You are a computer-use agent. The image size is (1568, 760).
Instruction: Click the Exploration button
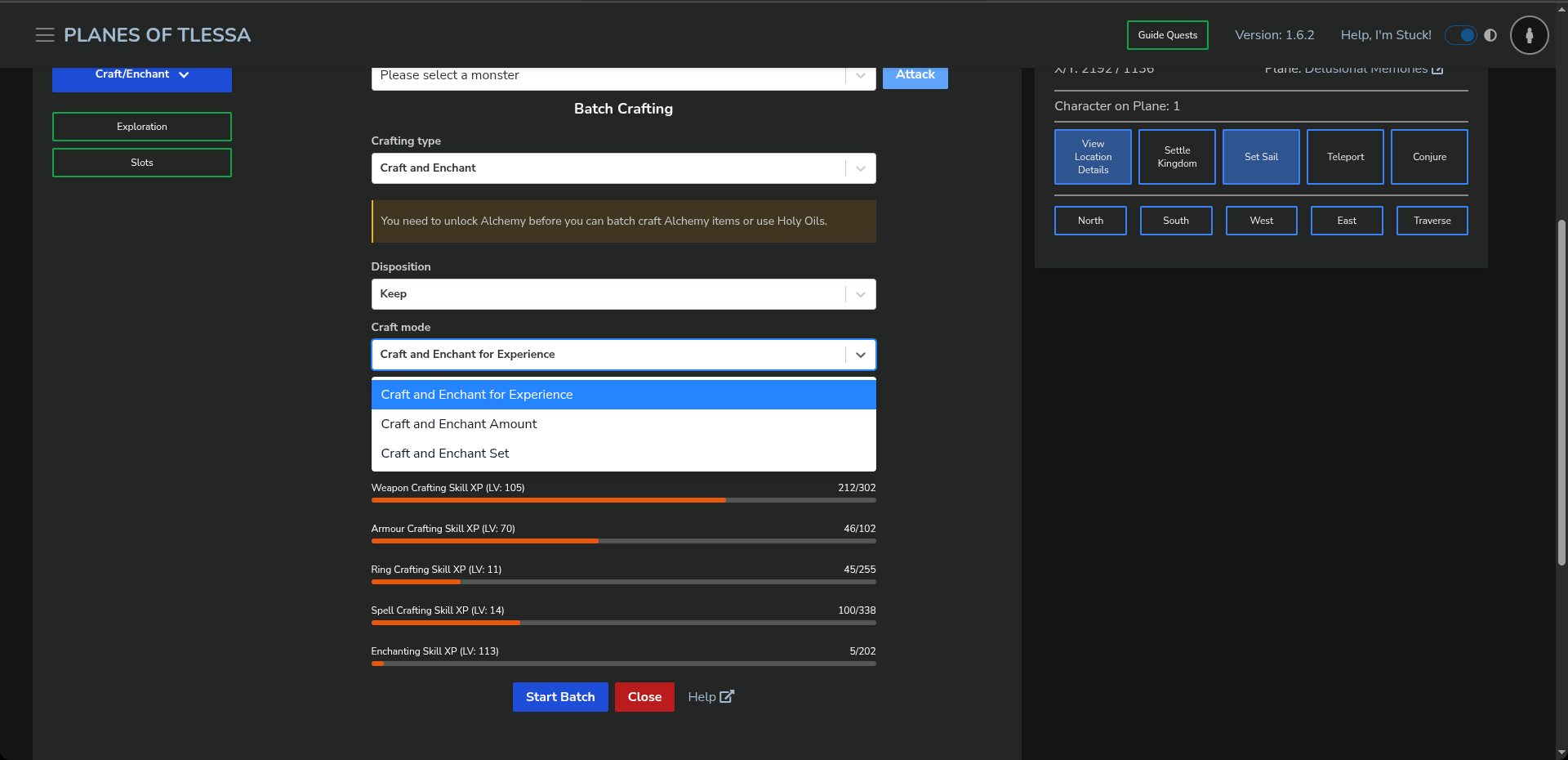(142, 127)
